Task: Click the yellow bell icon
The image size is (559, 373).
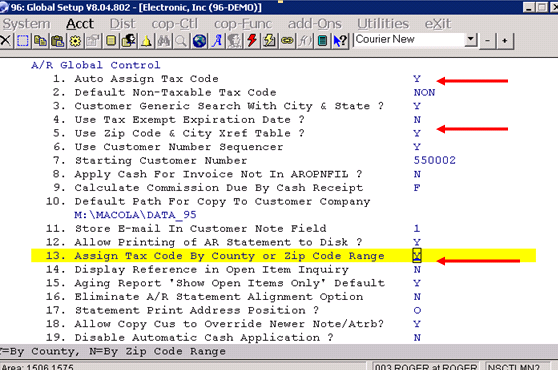Action: coord(146,41)
